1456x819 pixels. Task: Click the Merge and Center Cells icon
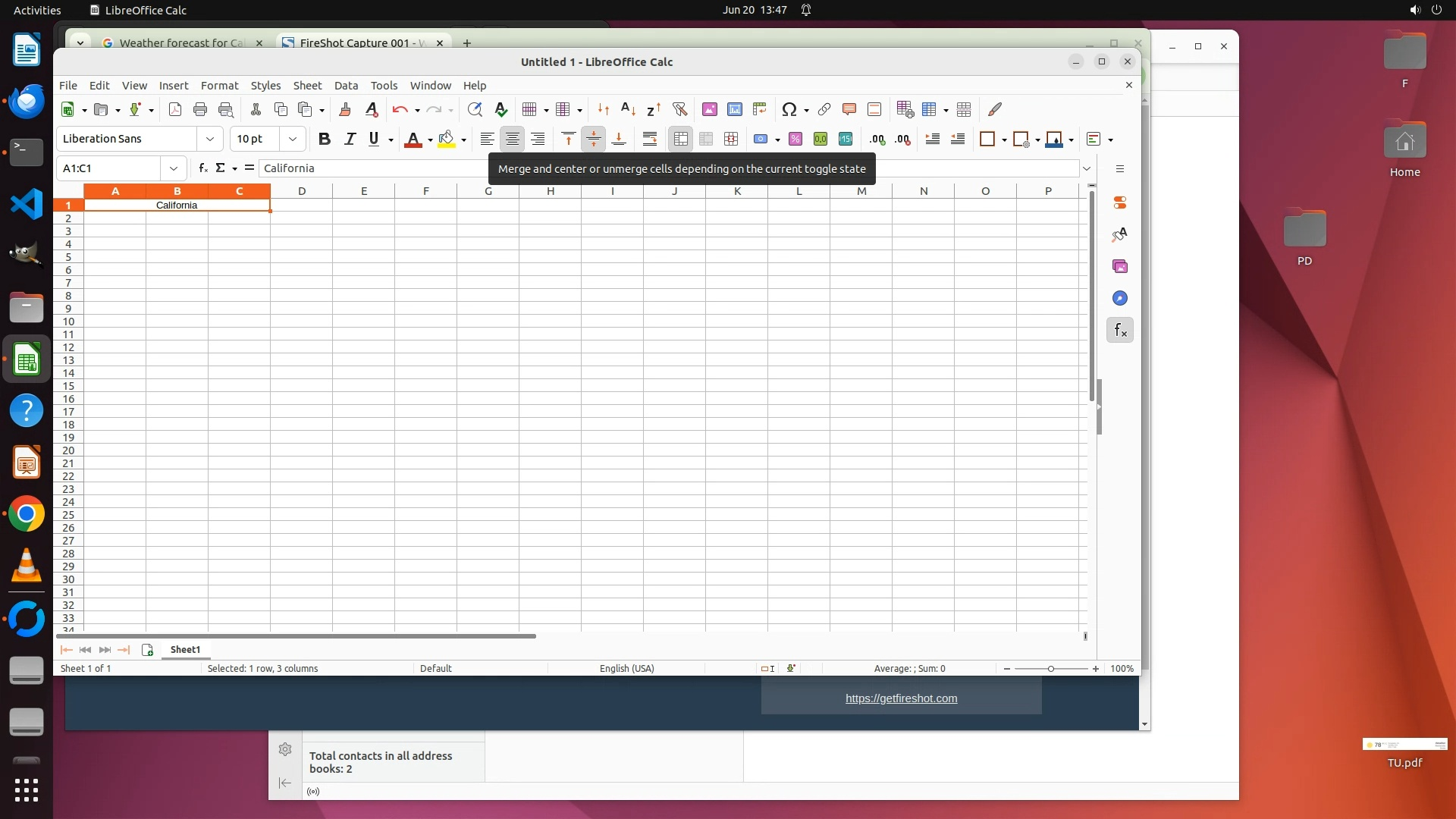pos(680,139)
